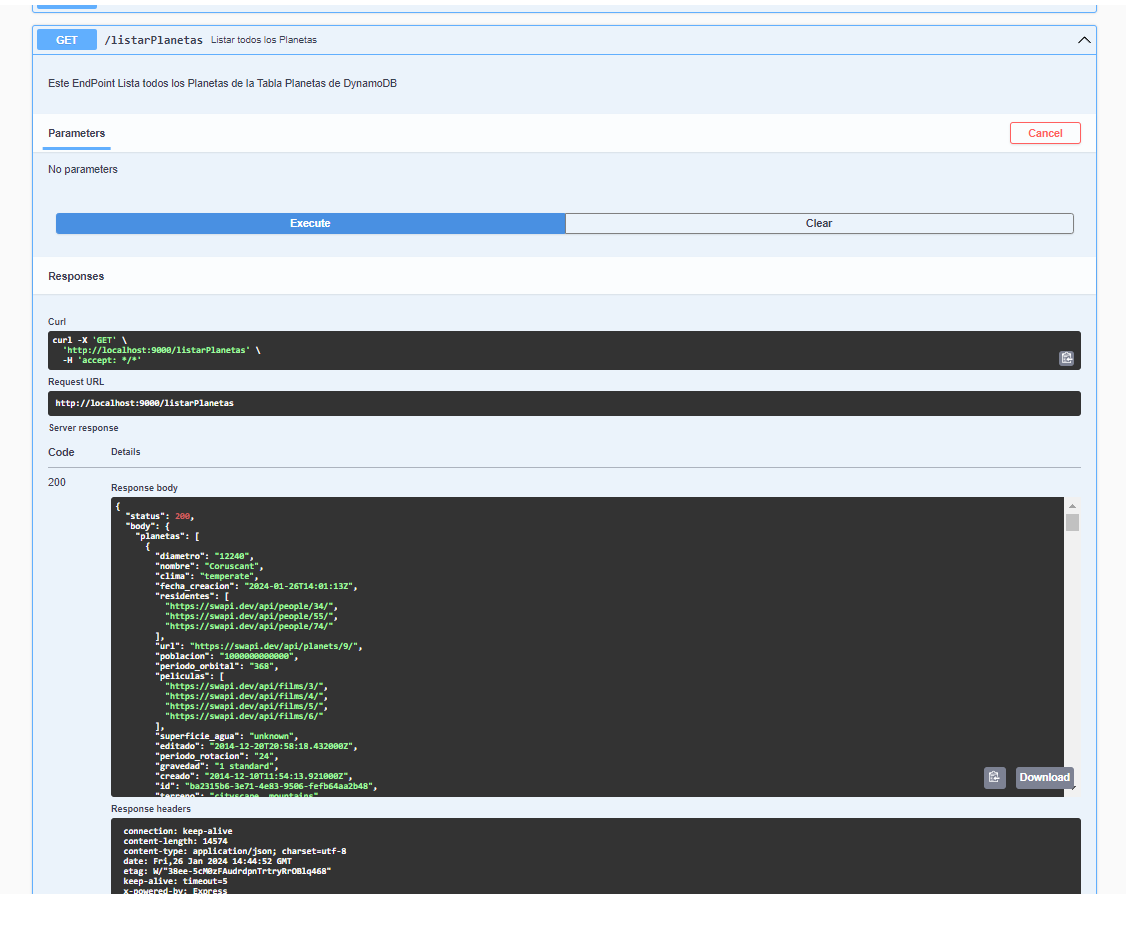
Task: Click the content-length: 14574 header
Action: coord(175,841)
